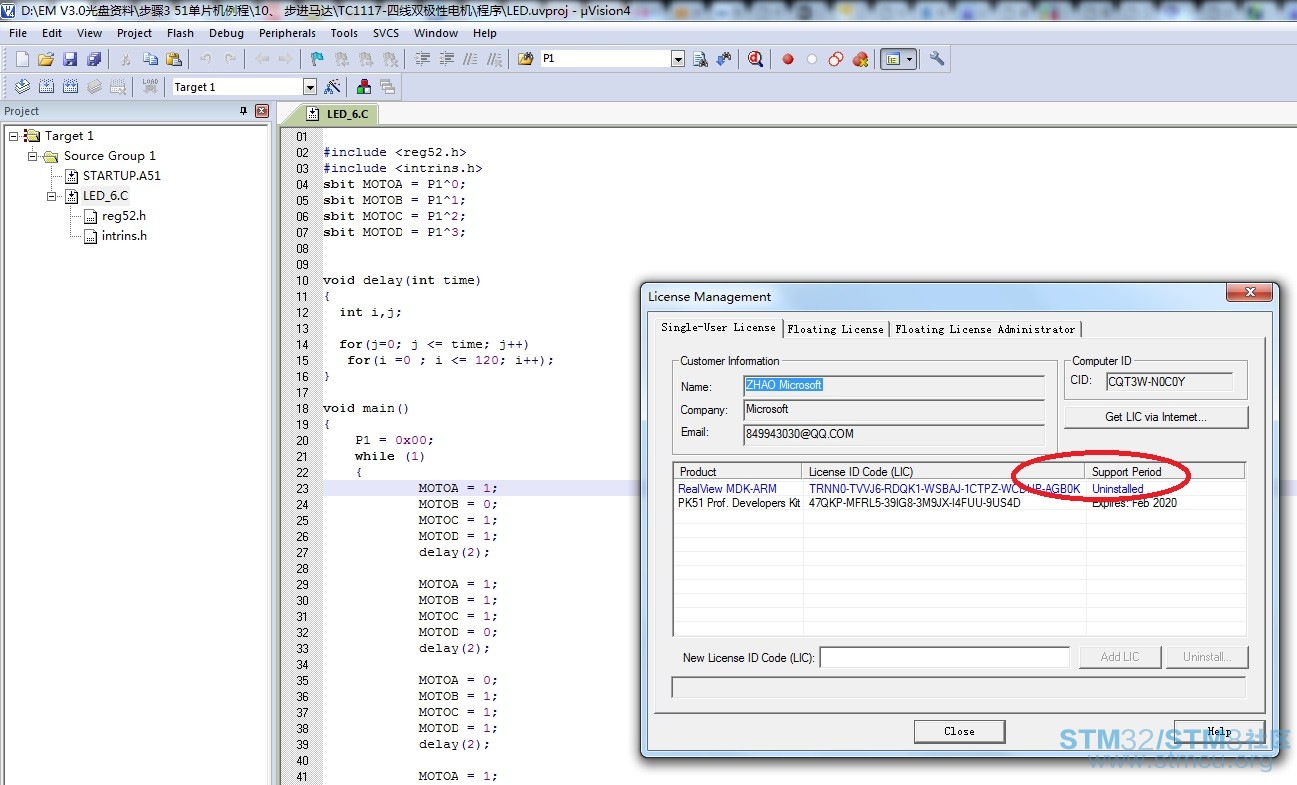This screenshot has width=1297, height=785.
Task: Switch to the Floating License tab
Action: pyautogui.click(x=835, y=329)
